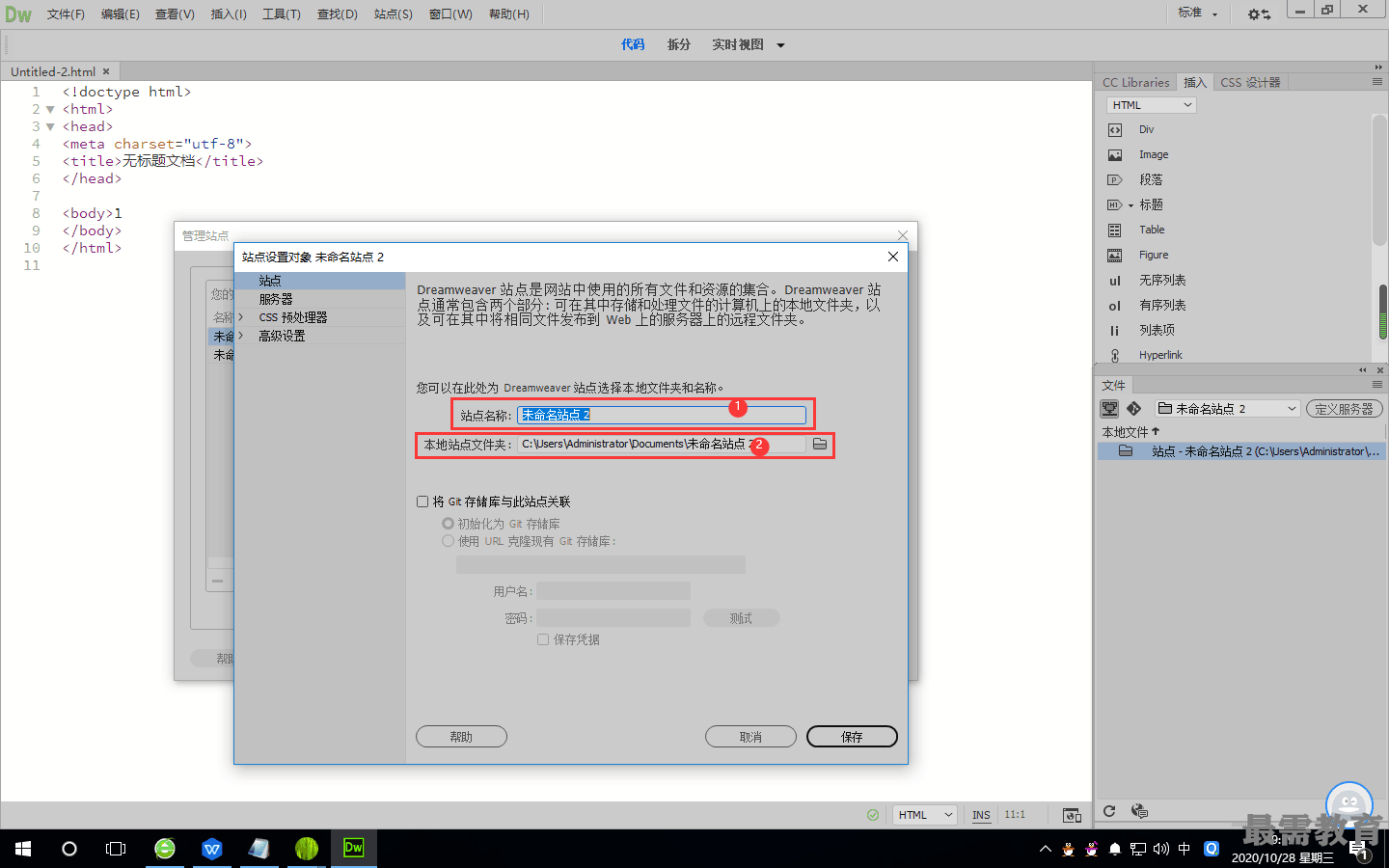This screenshot has width=1389, height=868.
Task: Check the 保存凭据 checkbox
Action: 543,639
